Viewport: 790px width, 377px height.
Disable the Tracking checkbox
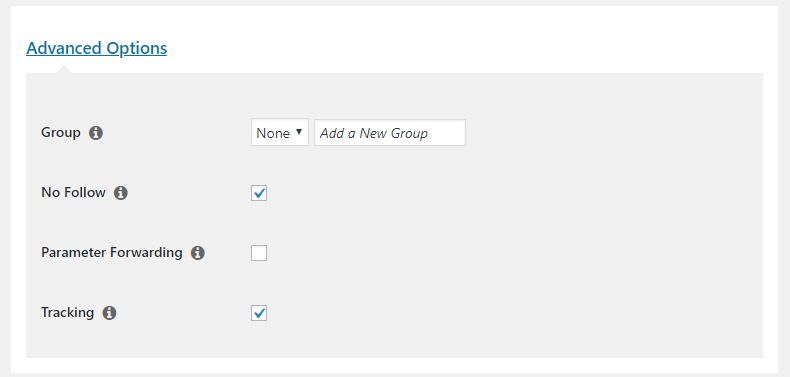[x=259, y=313]
